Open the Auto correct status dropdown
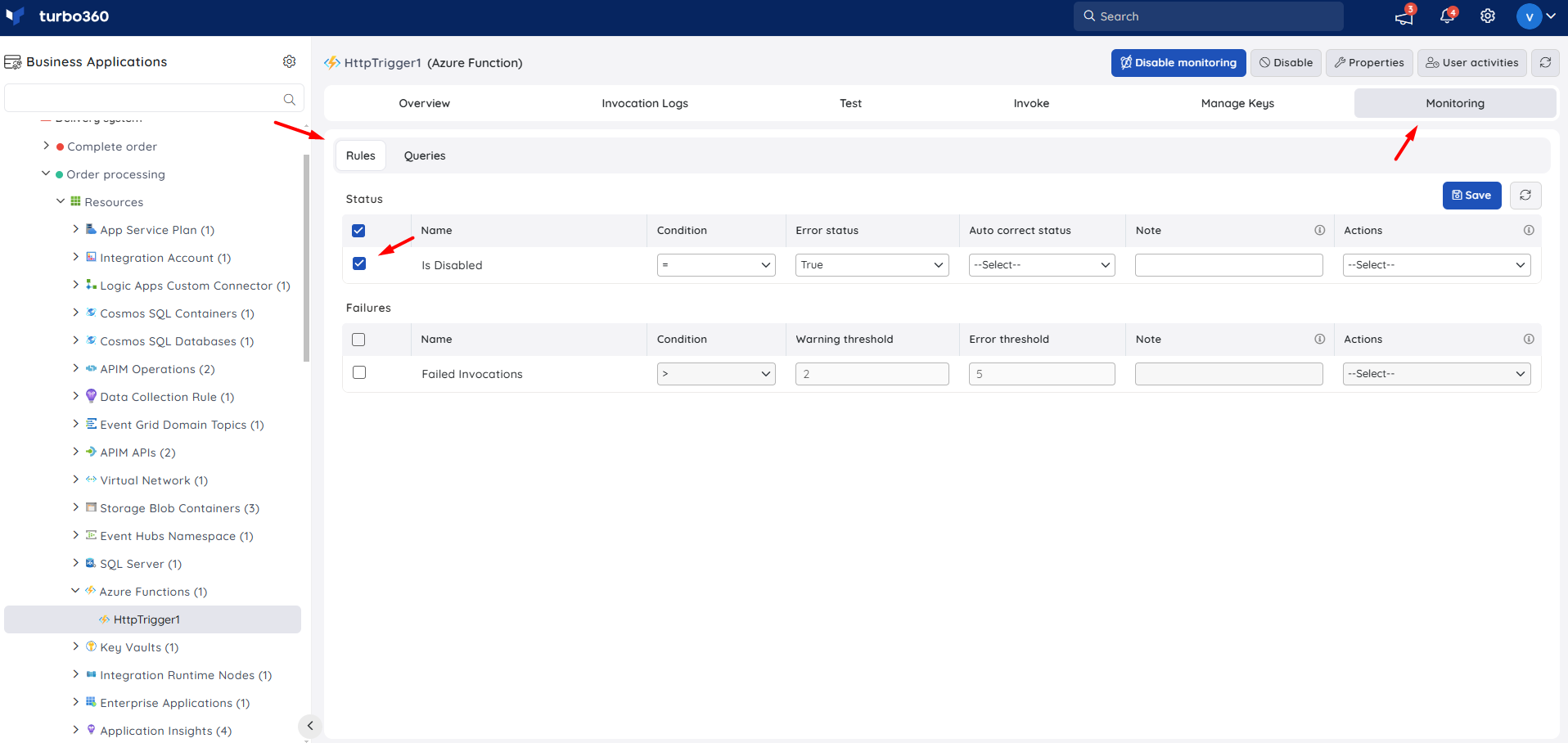The image size is (1568, 743). pos(1042,265)
